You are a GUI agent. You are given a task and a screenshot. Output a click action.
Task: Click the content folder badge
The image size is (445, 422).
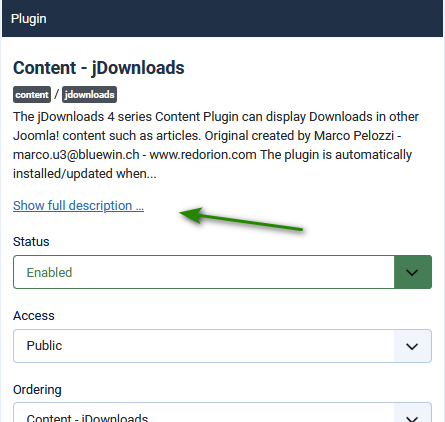32,95
